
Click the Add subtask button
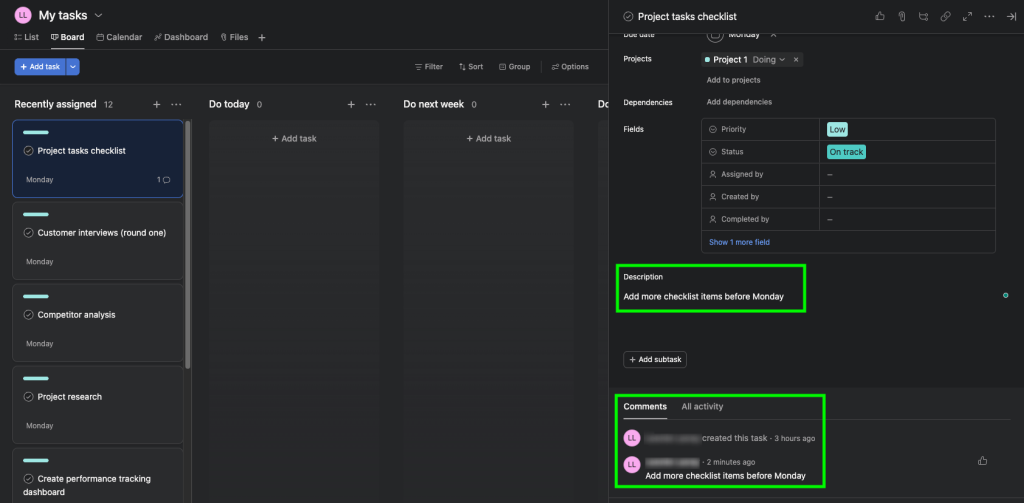(x=655, y=359)
